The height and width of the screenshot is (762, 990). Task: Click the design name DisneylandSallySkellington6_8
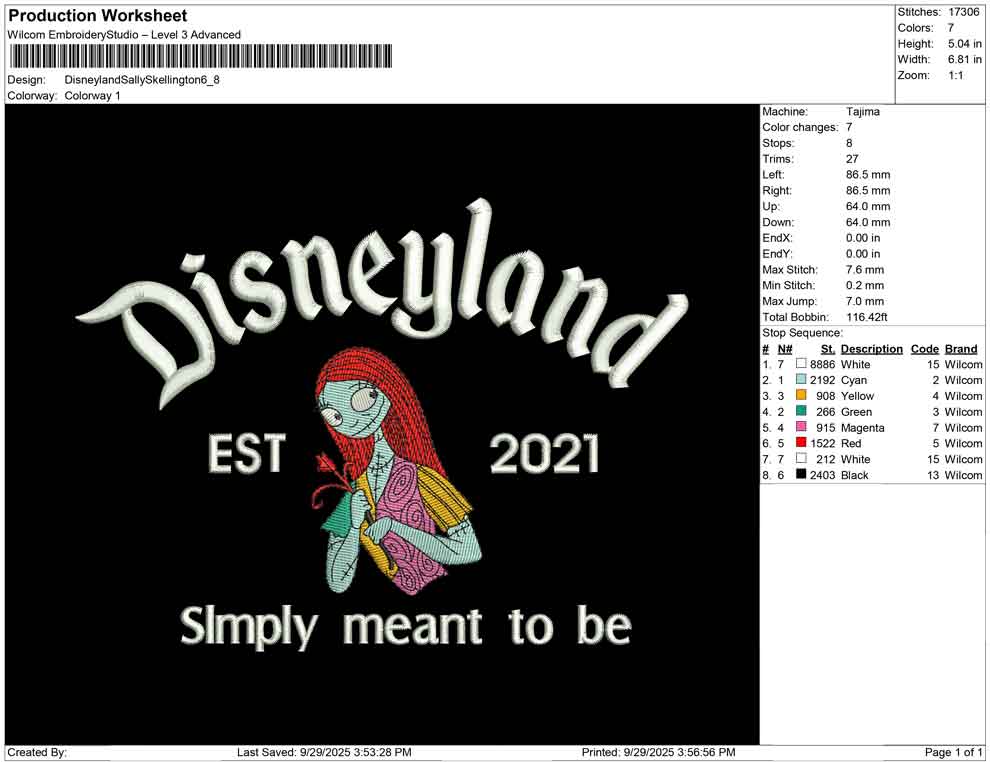click(x=142, y=80)
